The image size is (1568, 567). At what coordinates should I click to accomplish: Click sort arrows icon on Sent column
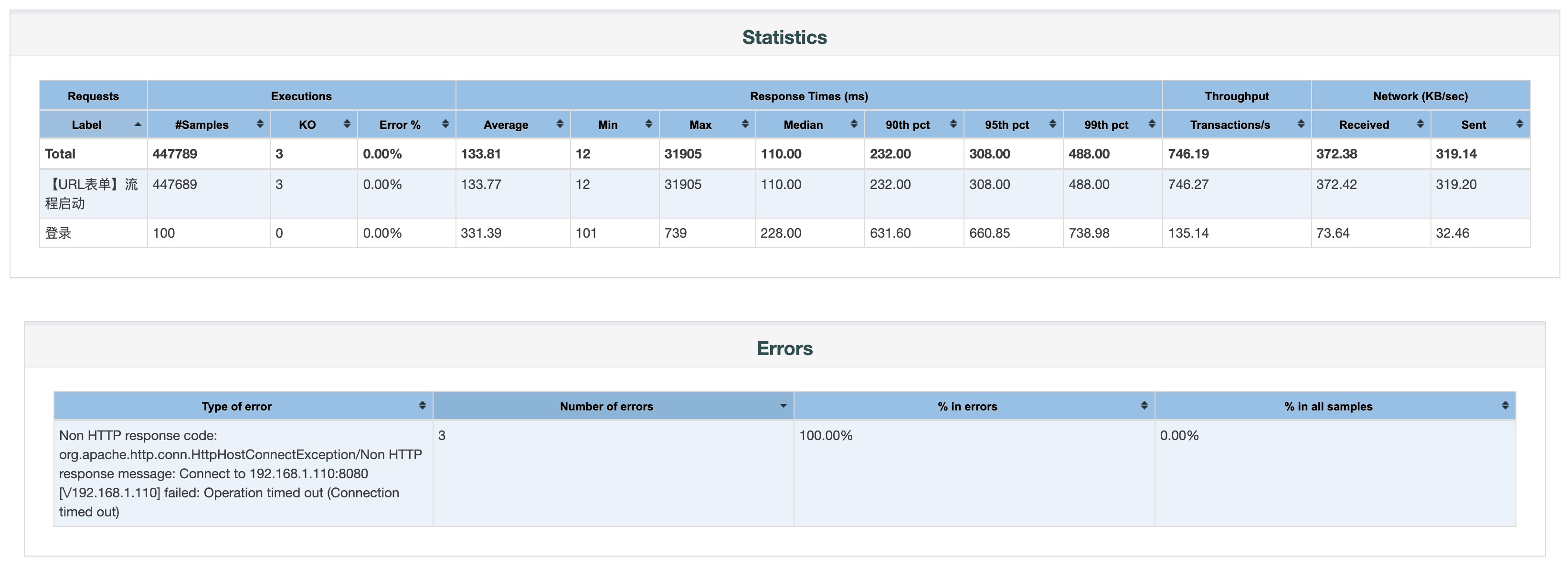click(1519, 124)
